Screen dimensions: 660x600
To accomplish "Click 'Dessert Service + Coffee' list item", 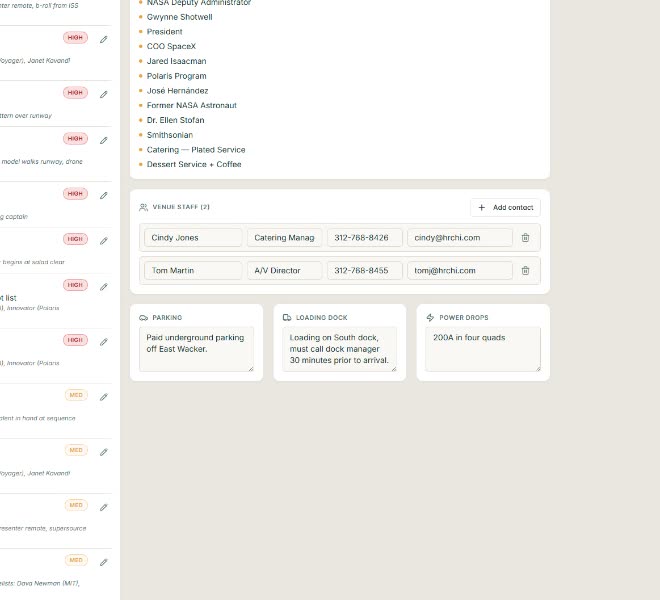I will [x=194, y=164].
